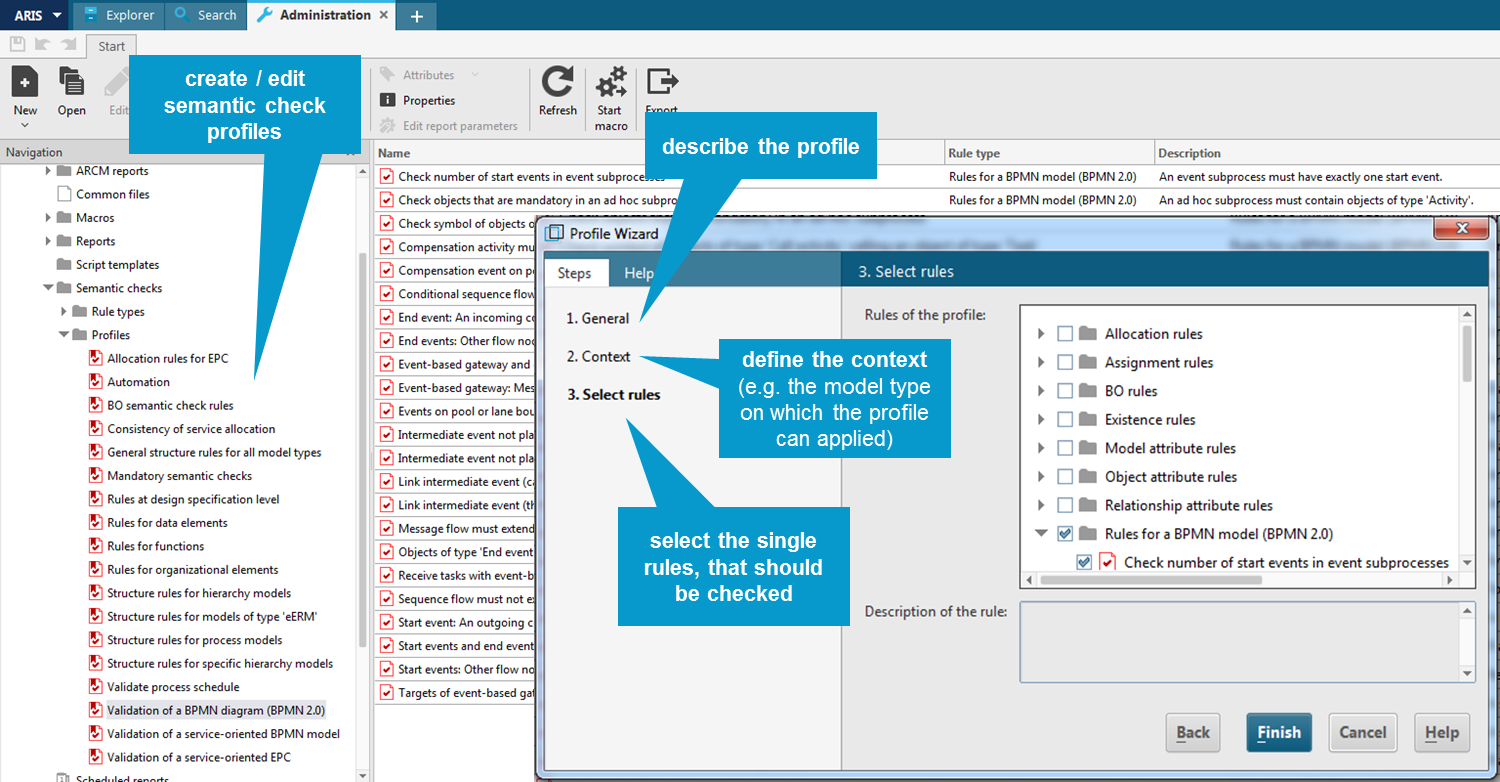Uncheck Rules for a BPMN model checkbox

coord(1066,533)
